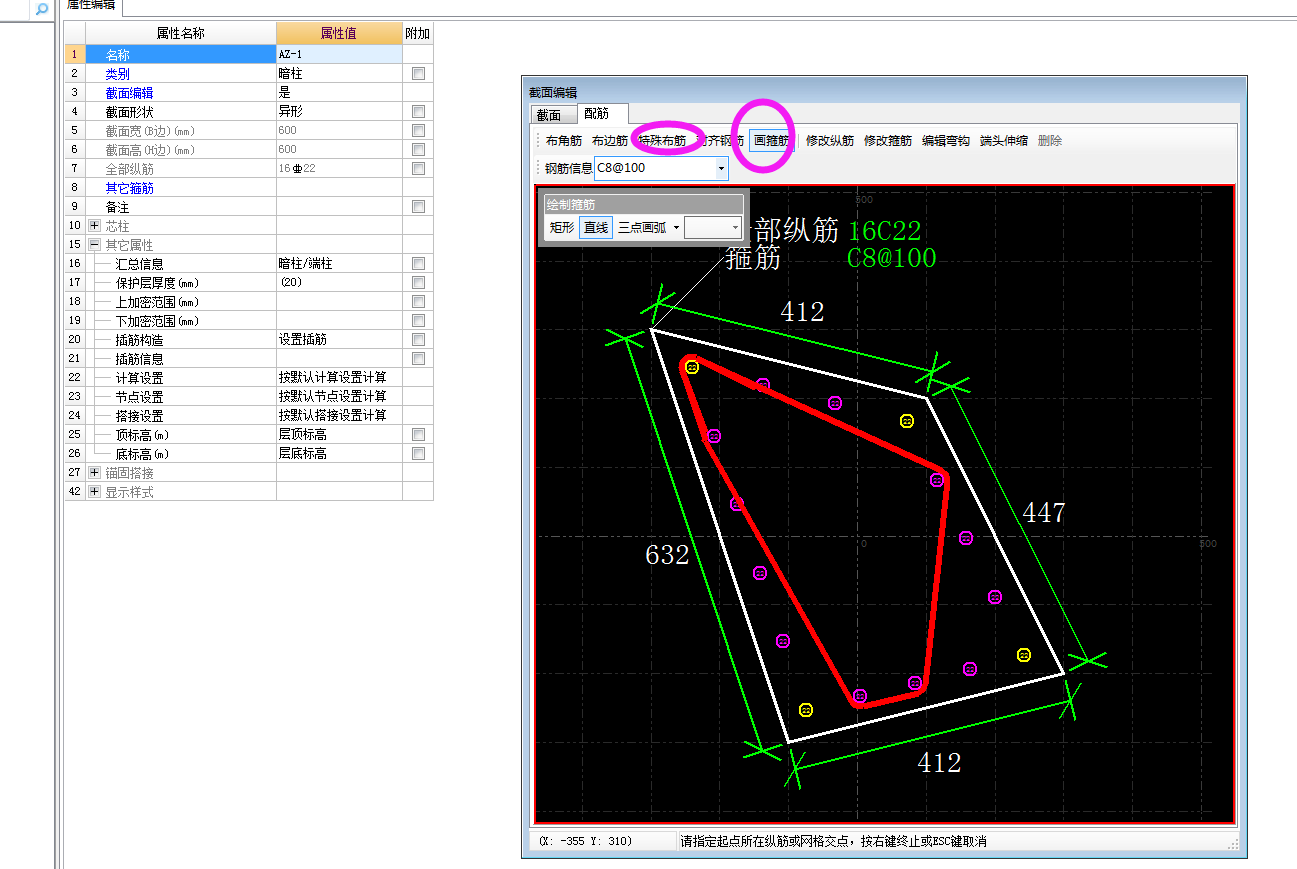Tick the 附加 checkbox for 上加密范围
This screenshot has width=1297, height=869.
point(418,301)
